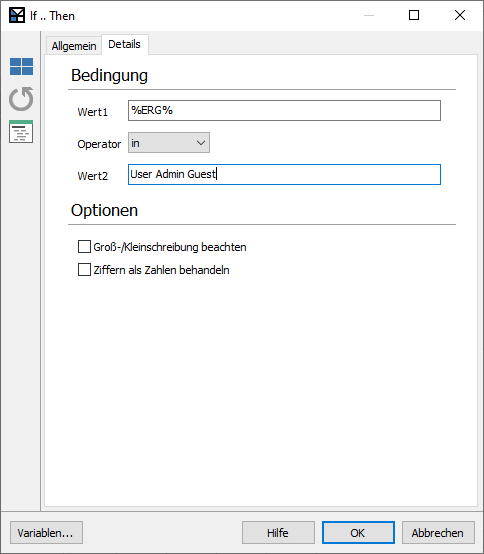
Task: Click the Abbrechen button
Action: pos(438,532)
